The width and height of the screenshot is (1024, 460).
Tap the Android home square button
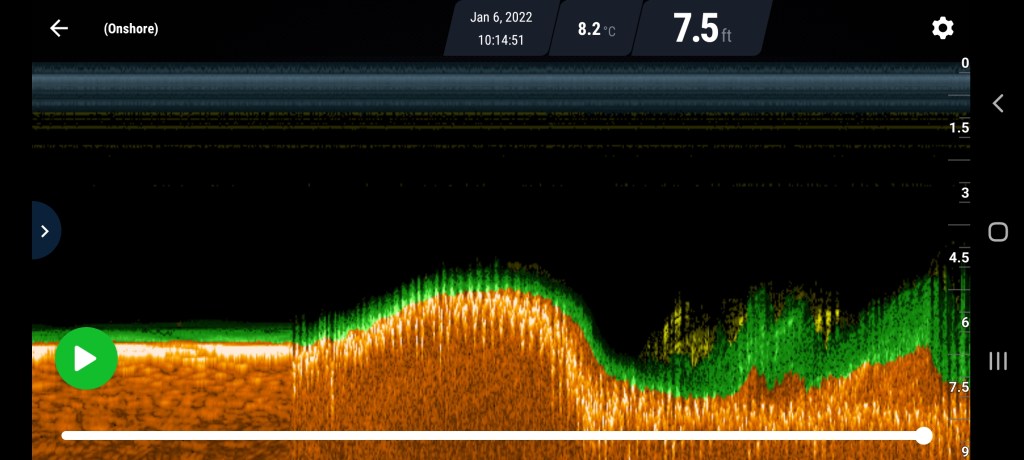997,232
